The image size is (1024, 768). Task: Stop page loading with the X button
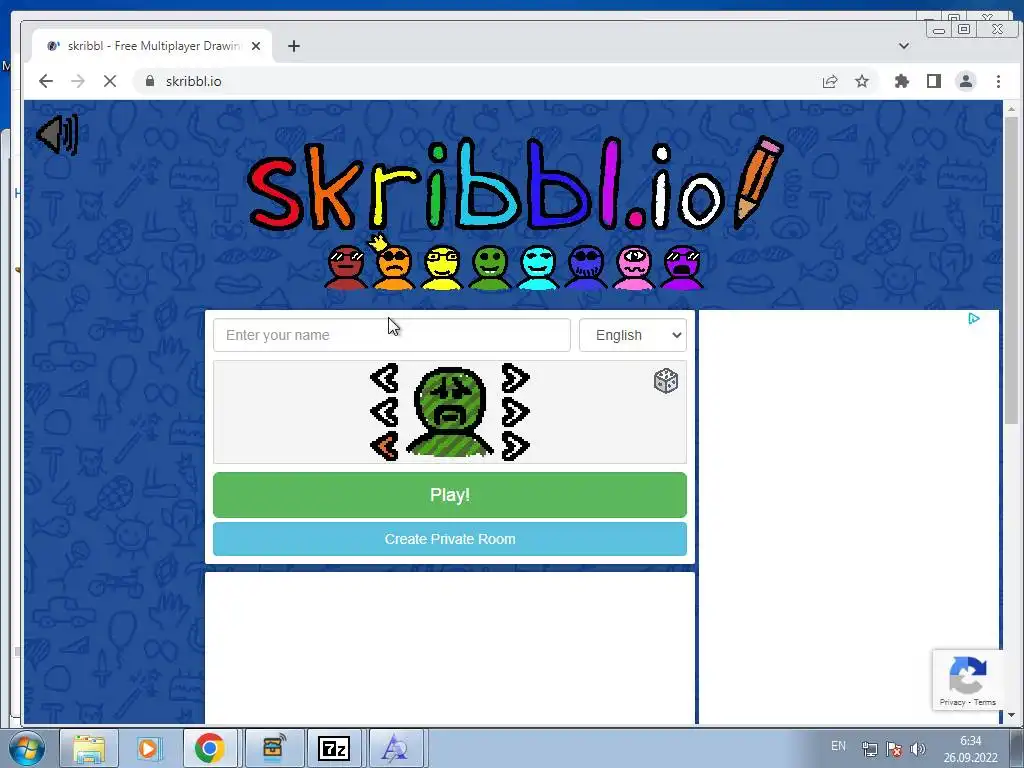click(110, 81)
